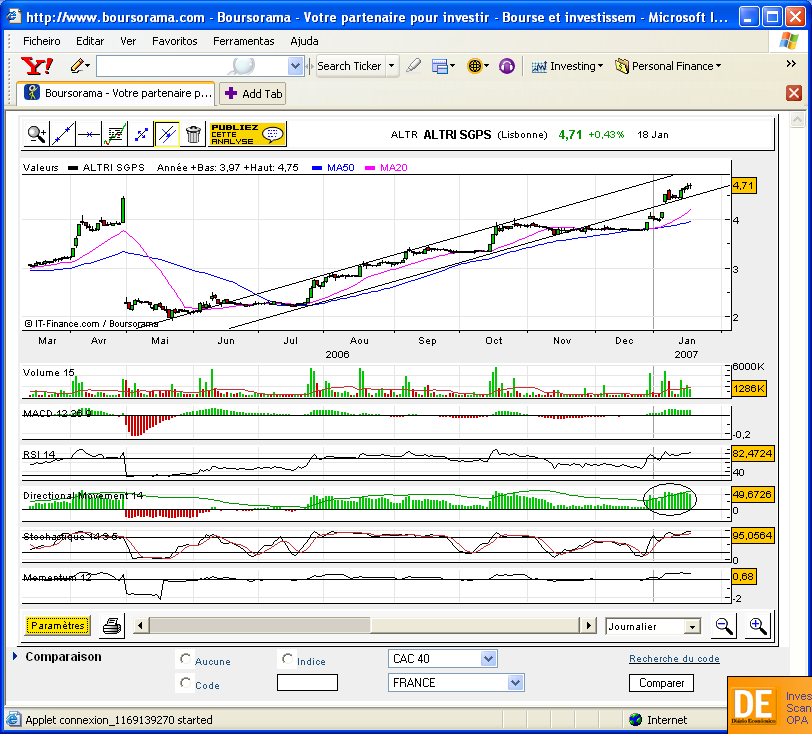Open the CAC 40 index dropdown

point(488,659)
